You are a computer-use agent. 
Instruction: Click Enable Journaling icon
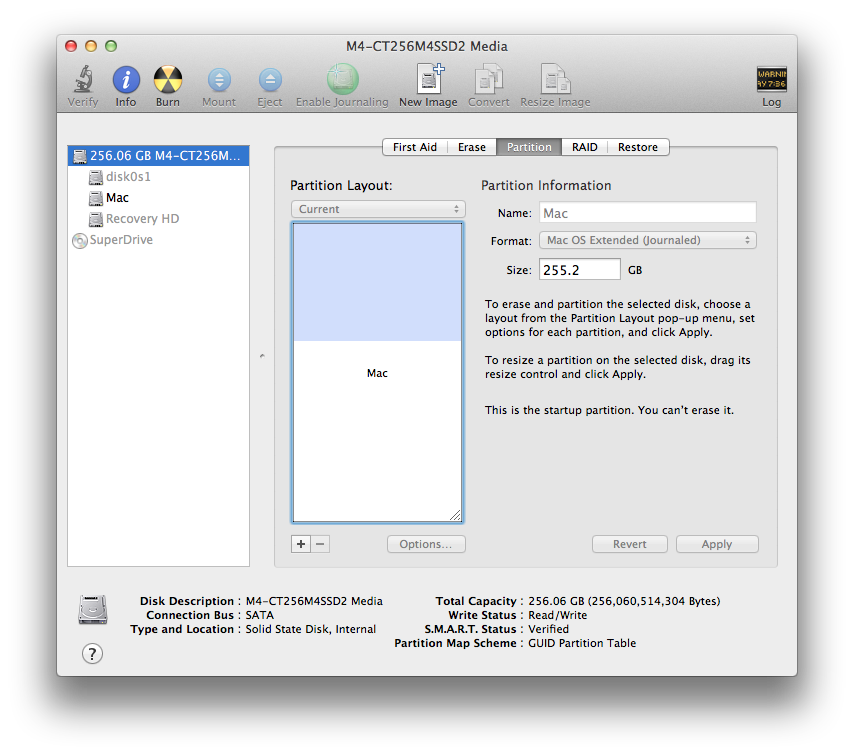[x=342, y=79]
